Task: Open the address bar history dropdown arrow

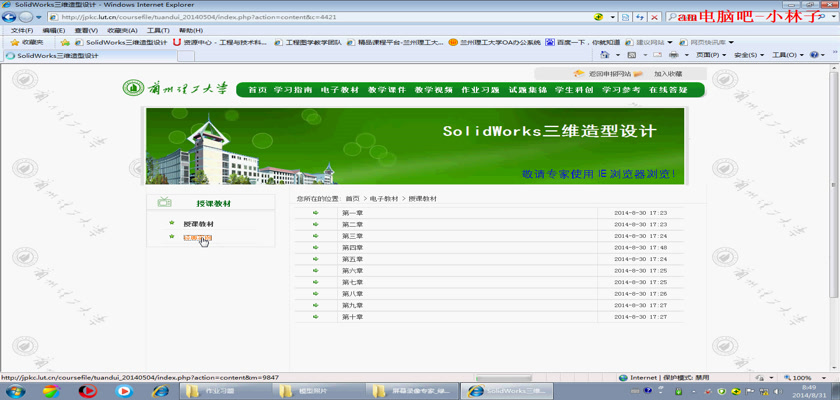Action: 613,17
